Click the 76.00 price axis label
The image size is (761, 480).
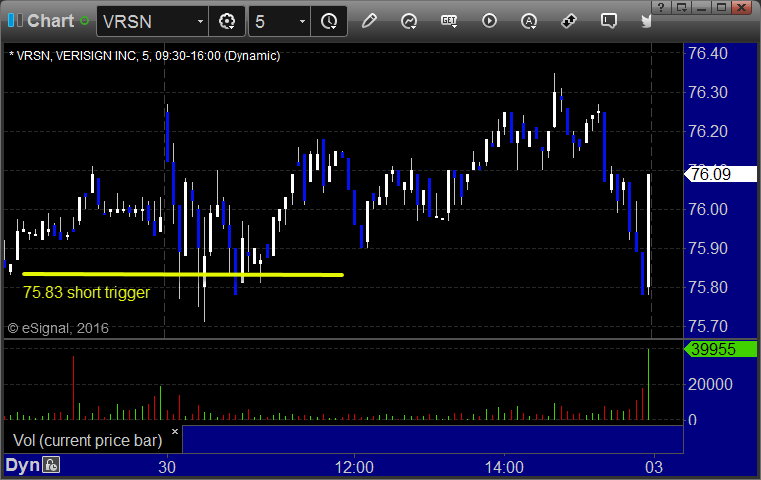pos(708,209)
